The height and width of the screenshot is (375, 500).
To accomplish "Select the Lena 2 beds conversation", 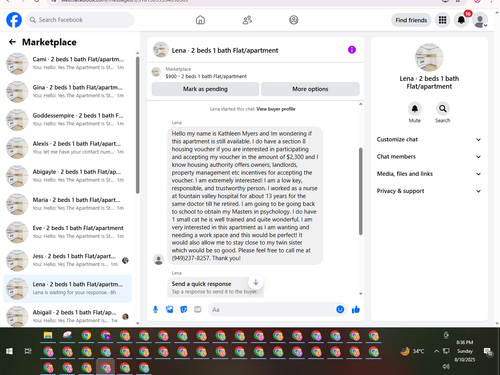I will (67, 288).
